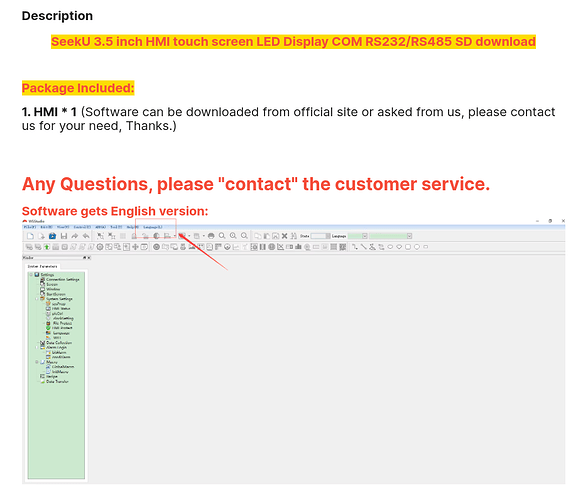
Task: Open the wide green dropdown in toolbar
Action: [x=391, y=236]
